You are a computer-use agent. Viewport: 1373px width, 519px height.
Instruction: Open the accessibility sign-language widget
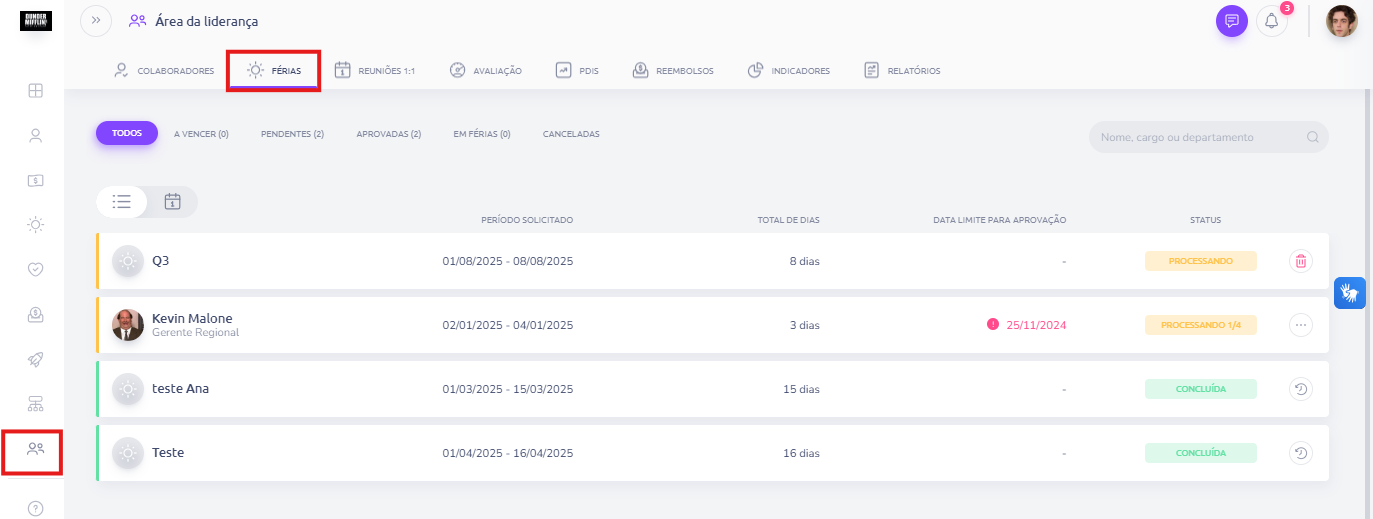coord(1350,292)
